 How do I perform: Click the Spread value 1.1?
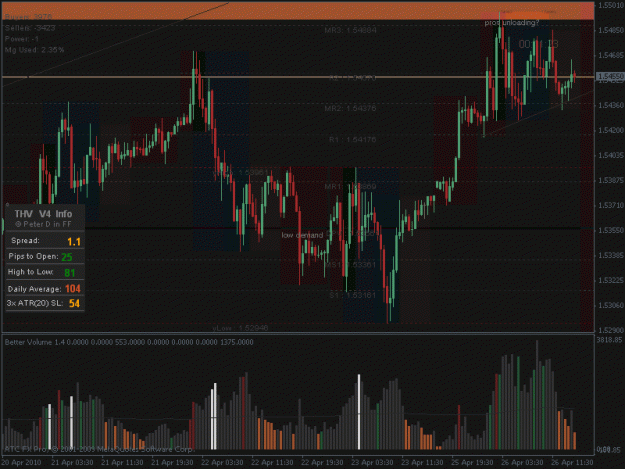[74, 241]
